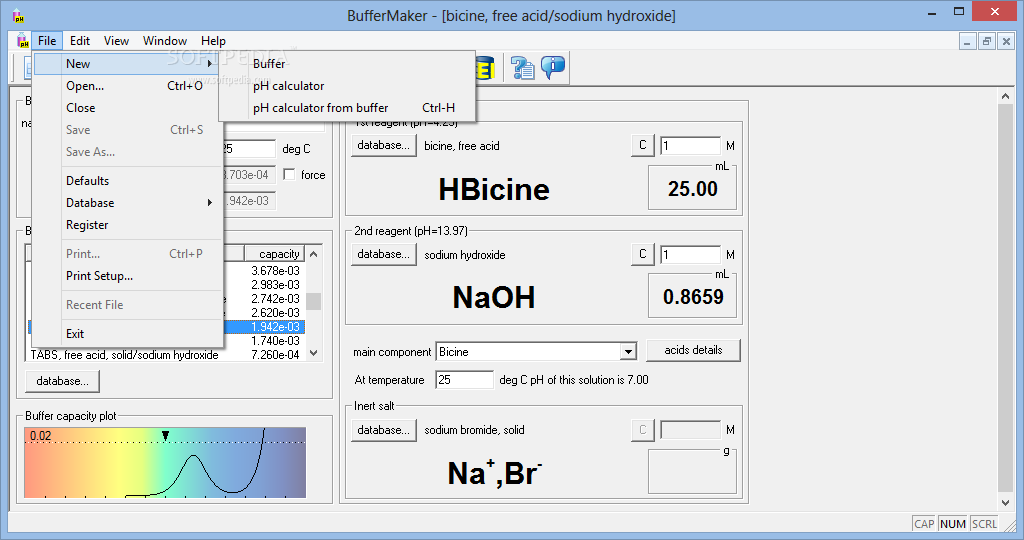
Task: Open the main component Bicine dropdown
Action: pyautogui.click(x=628, y=352)
